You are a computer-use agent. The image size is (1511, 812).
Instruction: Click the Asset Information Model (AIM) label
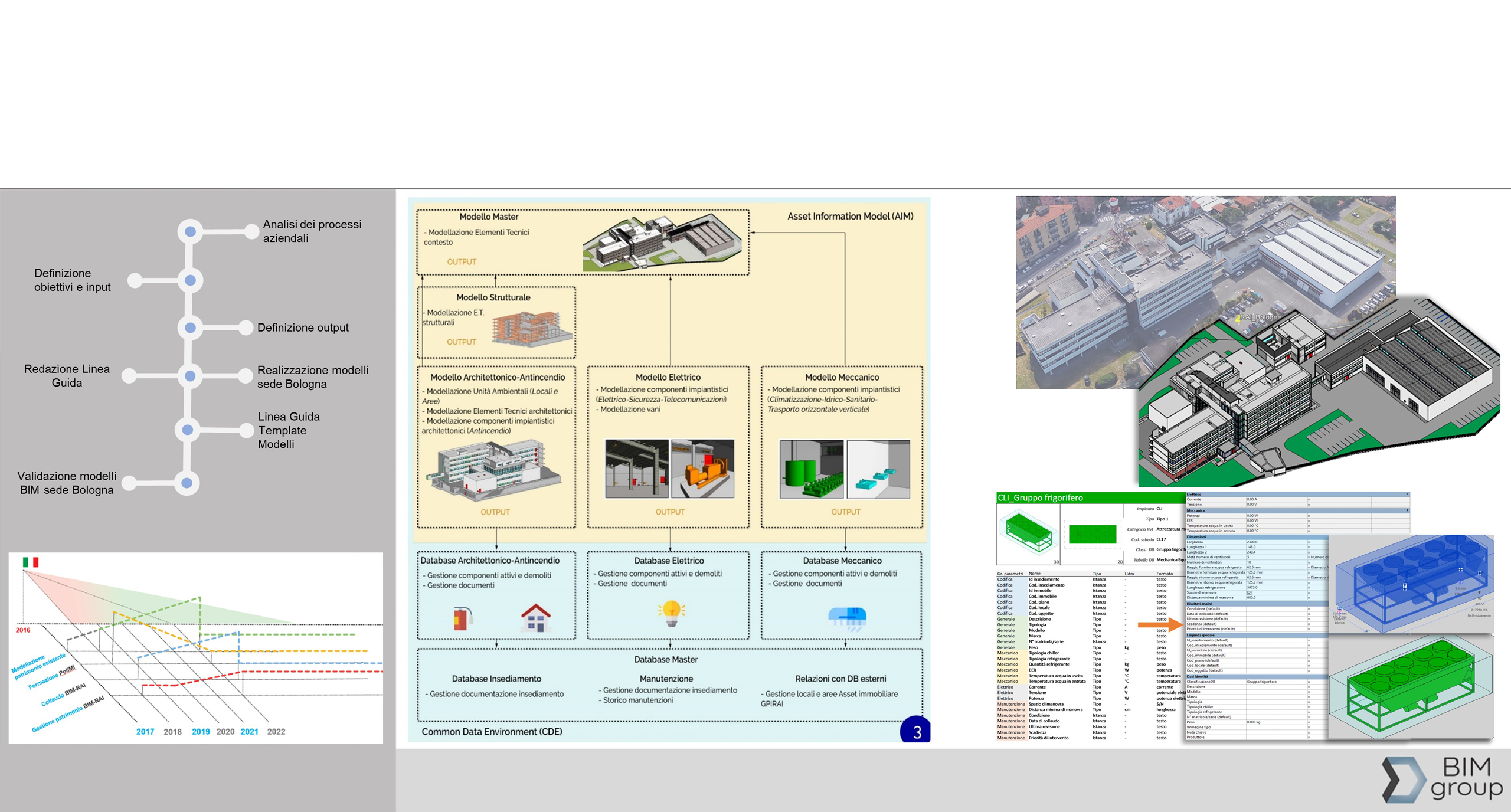click(x=851, y=216)
